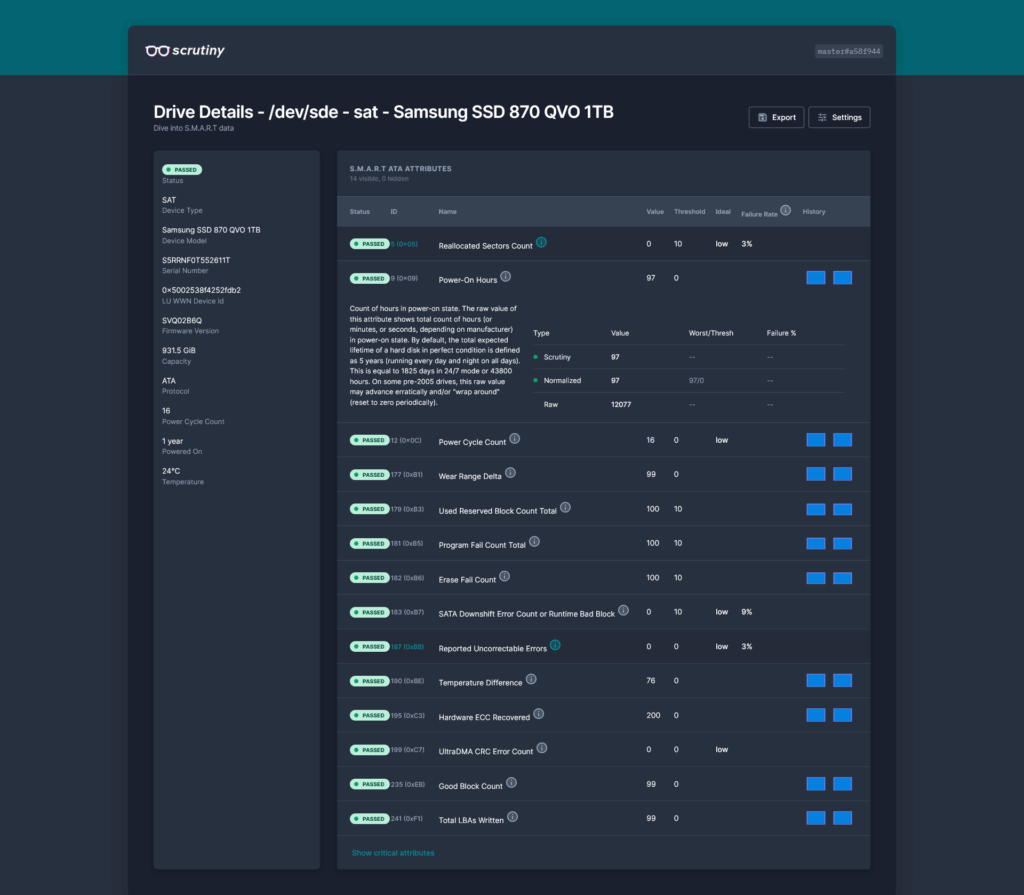Show info for Erase Fail Count
The image size is (1024, 895).
504,576
